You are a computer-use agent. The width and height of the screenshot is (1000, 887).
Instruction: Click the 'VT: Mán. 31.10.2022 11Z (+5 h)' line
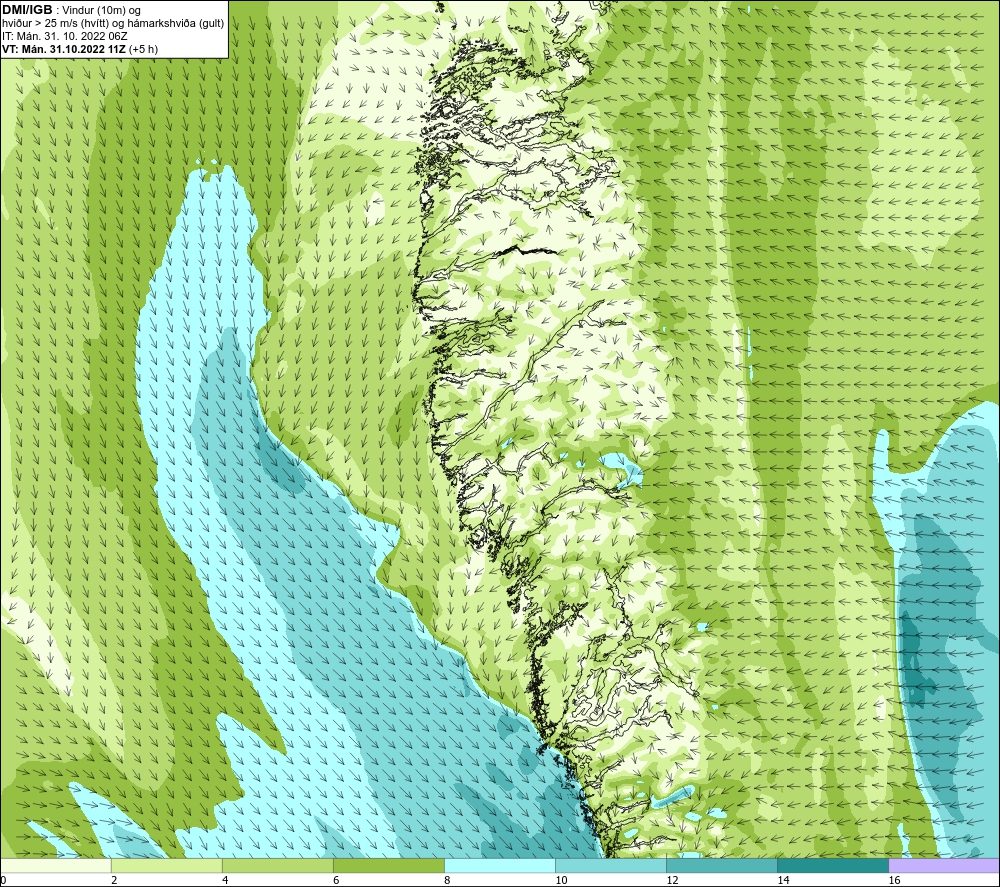click(80, 49)
